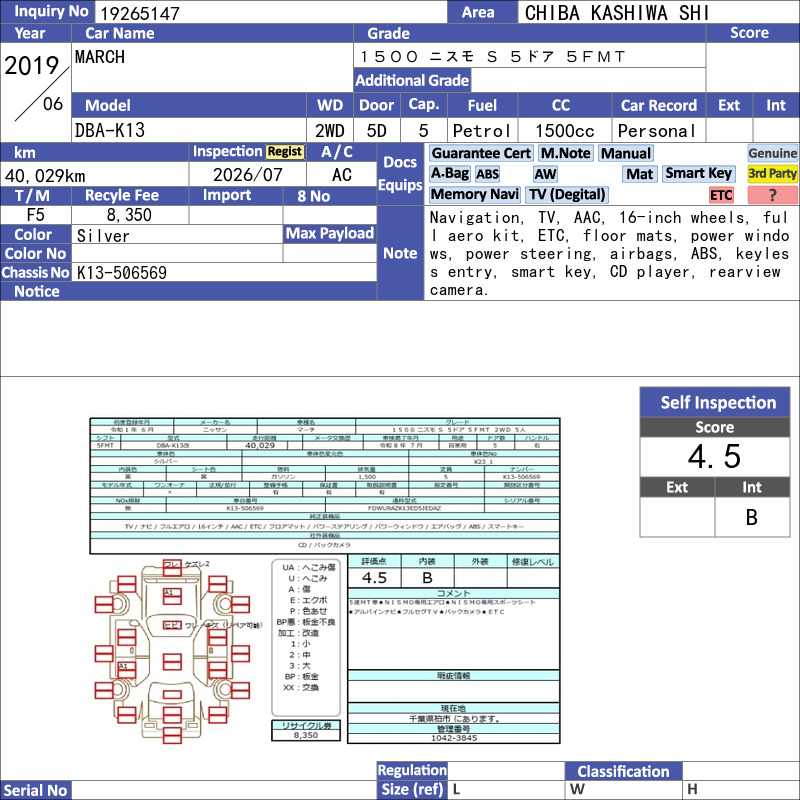The width and height of the screenshot is (800, 800).
Task: Click the Self Inspection header
Action: tap(715, 402)
